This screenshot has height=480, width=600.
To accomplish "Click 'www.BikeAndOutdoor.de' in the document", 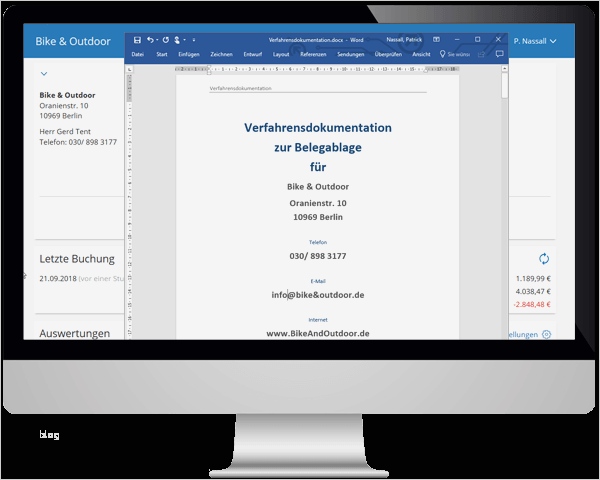I will (x=318, y=334).
